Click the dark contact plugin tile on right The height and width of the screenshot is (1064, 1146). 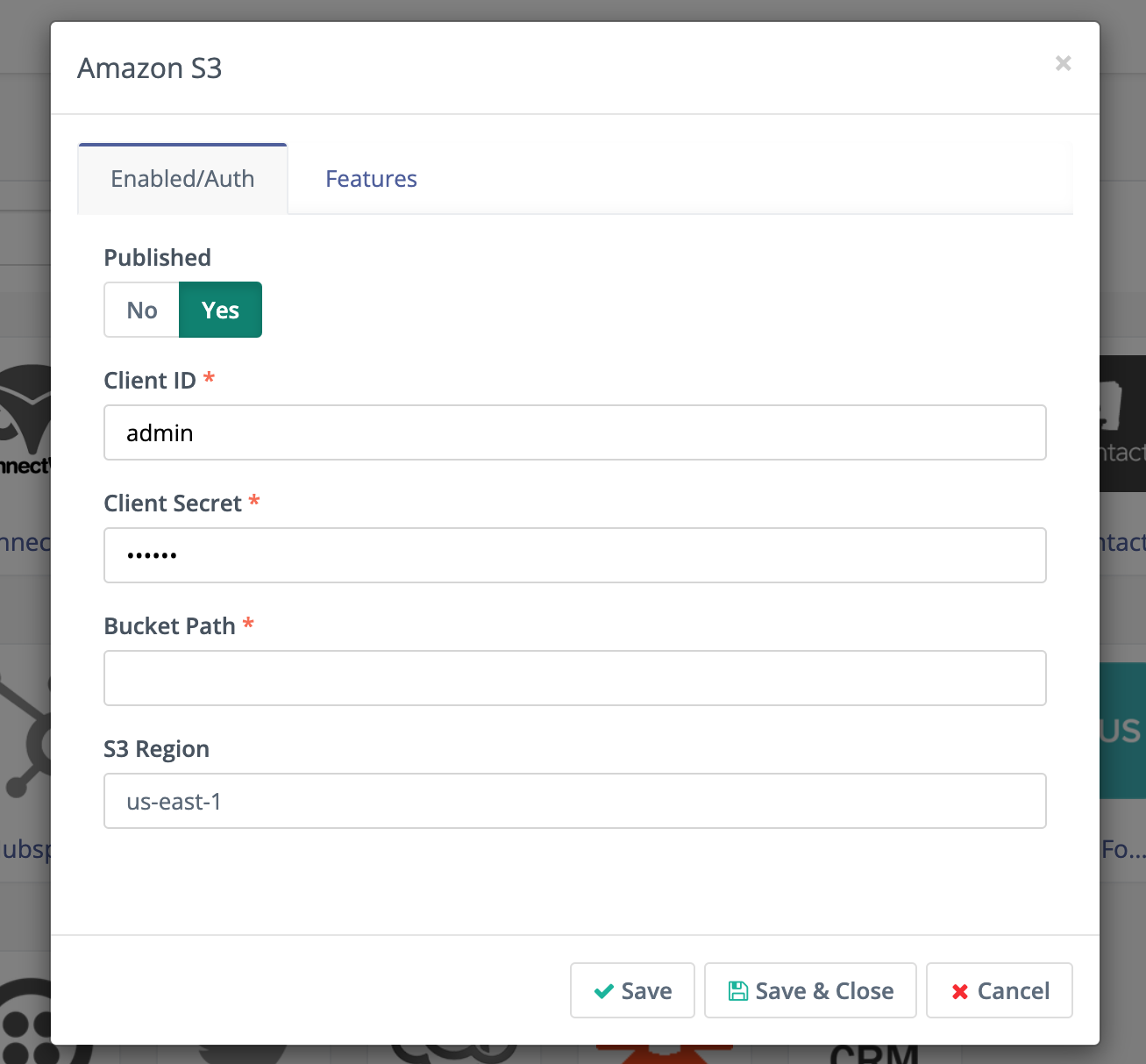1123,423
